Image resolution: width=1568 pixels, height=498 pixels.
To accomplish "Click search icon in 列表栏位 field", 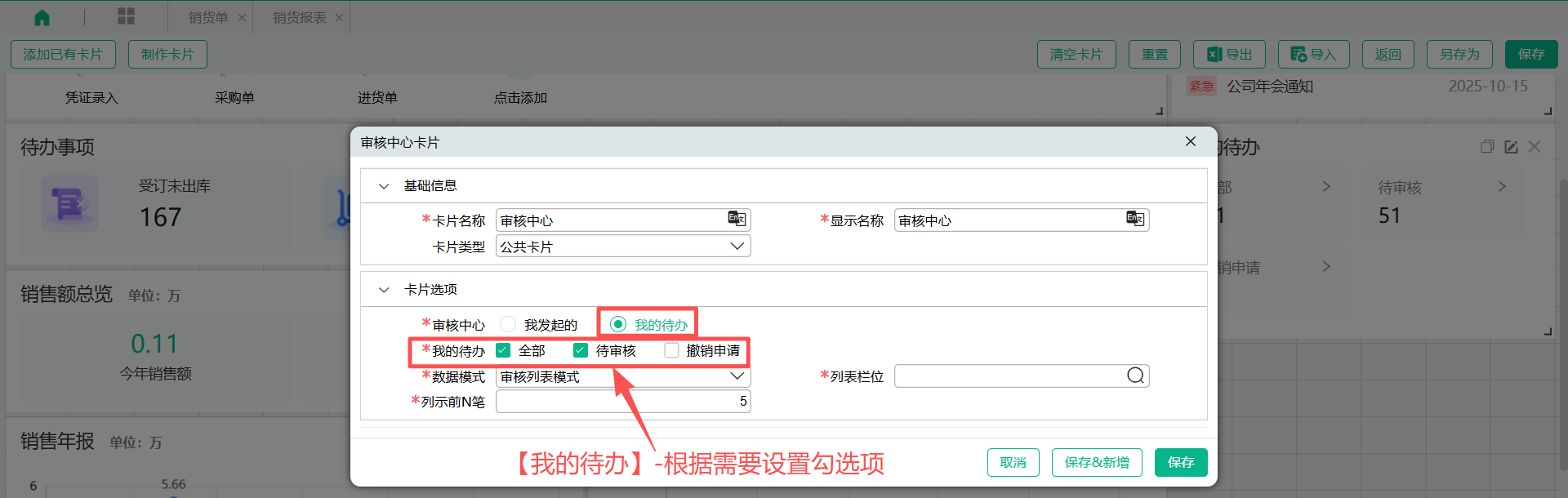I will (x=1135, y=376).
